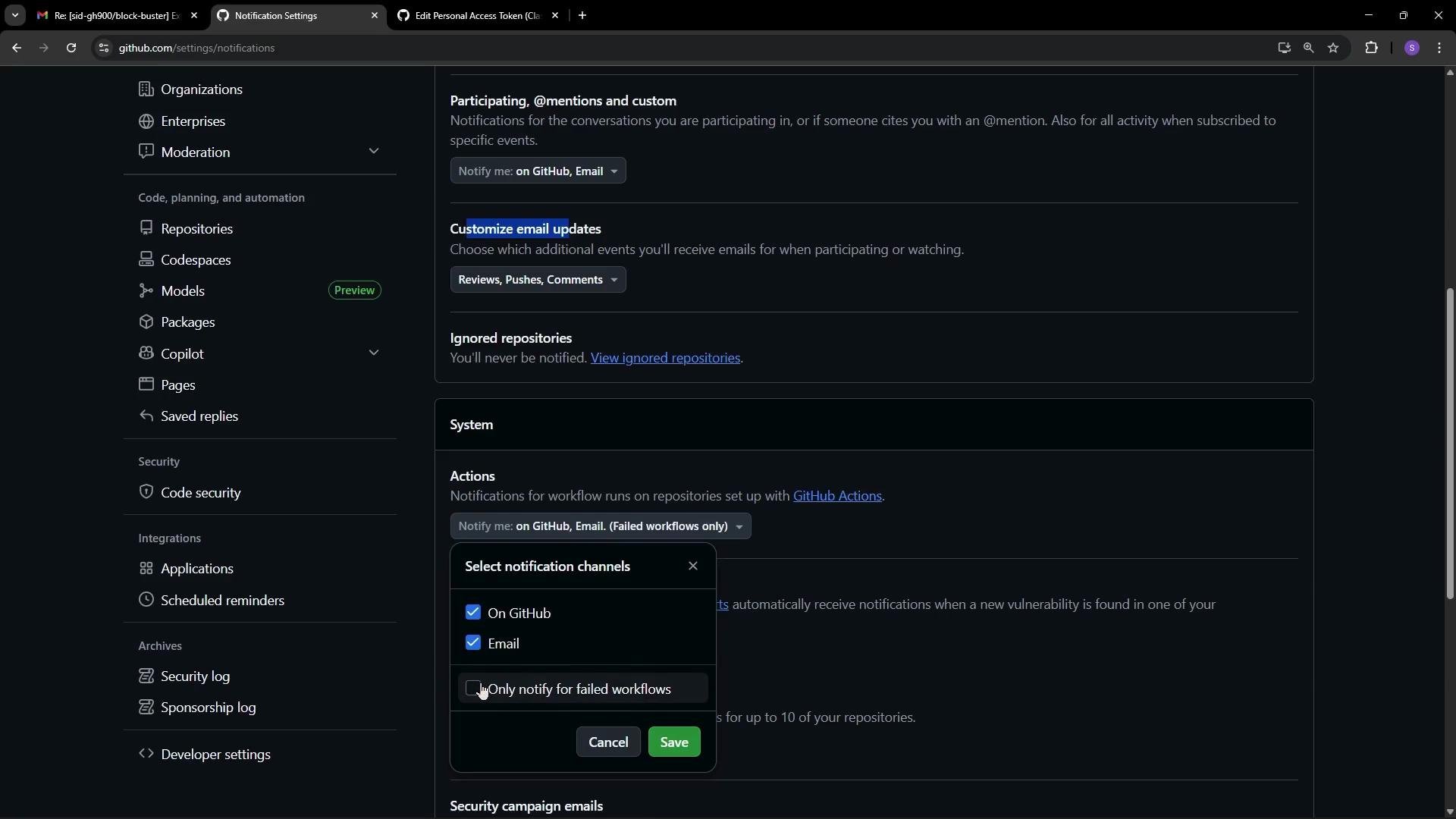Cancel the notification channel changes
Viewport: 1456px width, 819px height.
pyautogui.click(x=608, y=742)
